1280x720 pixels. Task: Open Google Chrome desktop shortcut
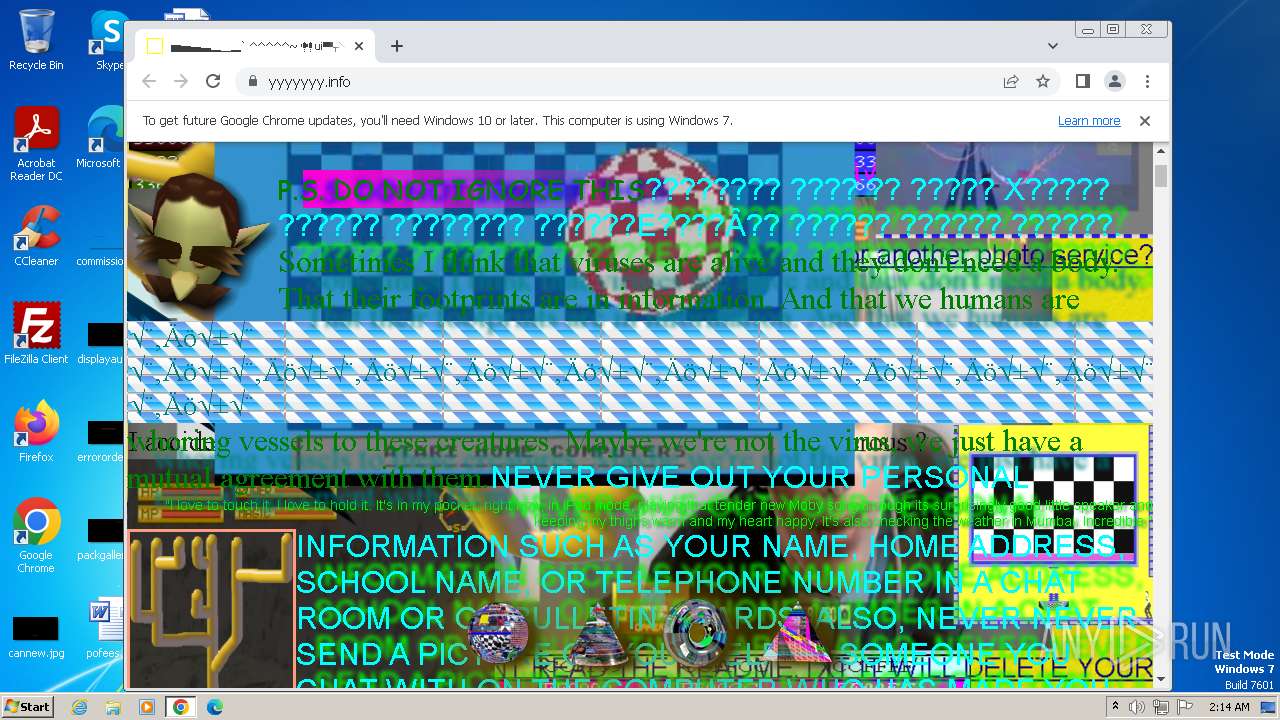(36, 536)
